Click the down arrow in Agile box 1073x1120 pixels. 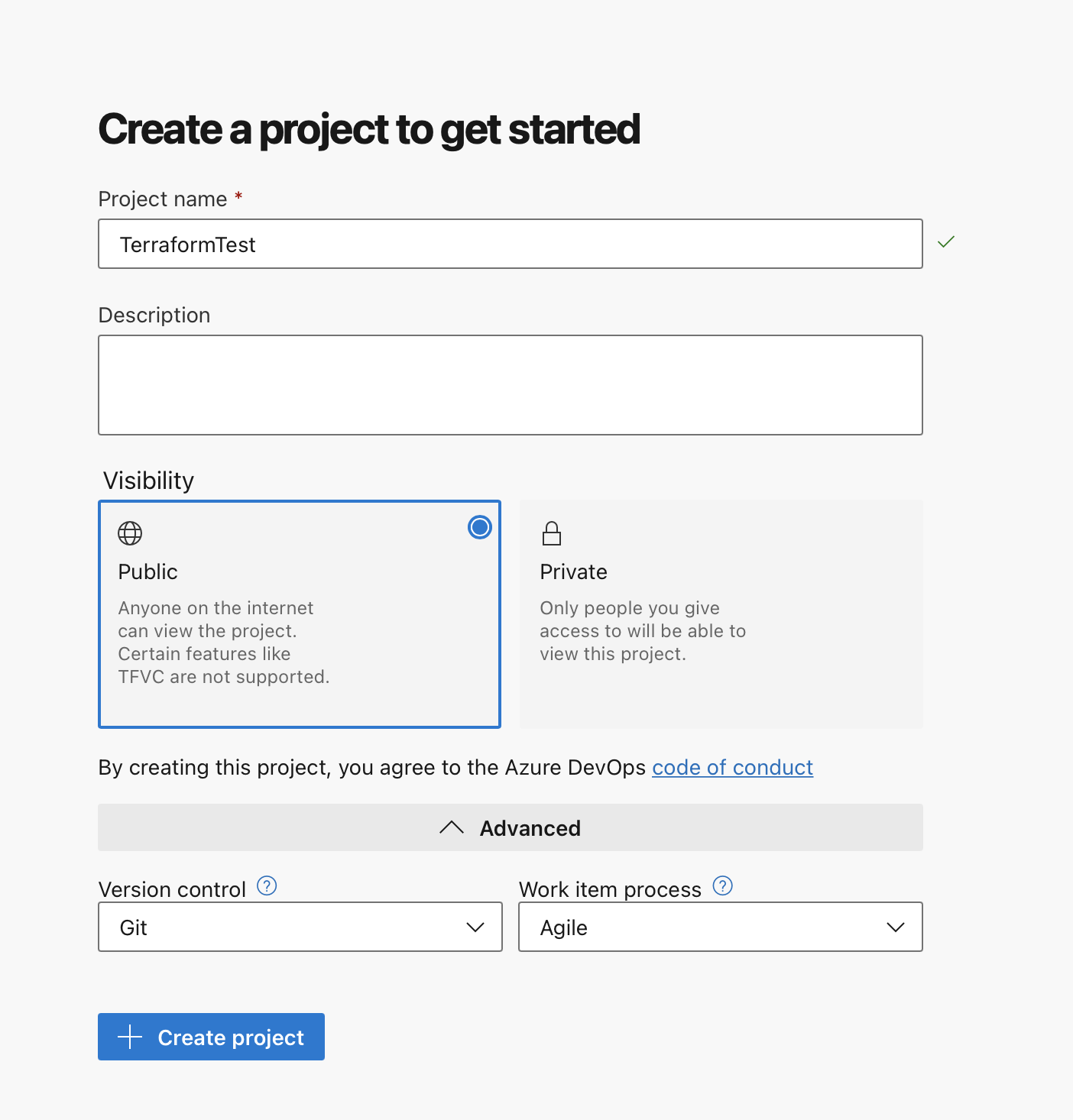click(896, 927)
